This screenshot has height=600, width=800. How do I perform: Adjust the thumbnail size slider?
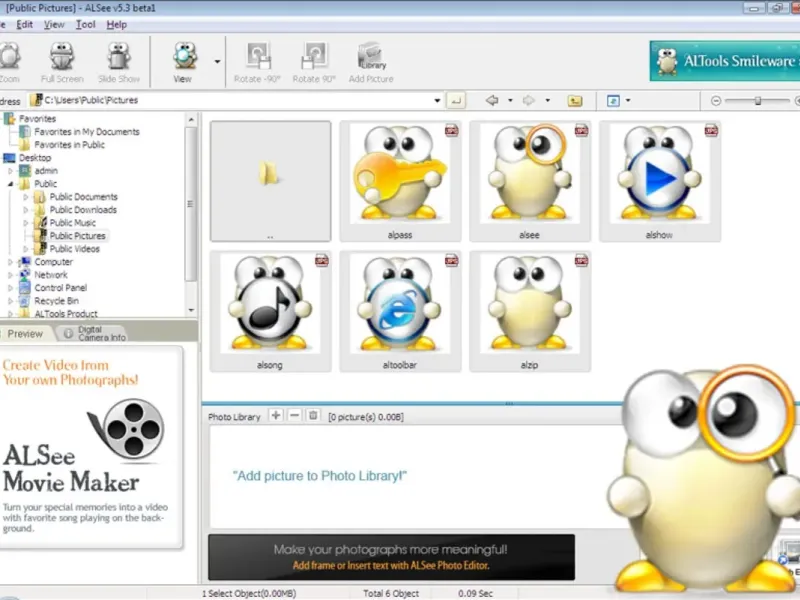pos(758,101)
